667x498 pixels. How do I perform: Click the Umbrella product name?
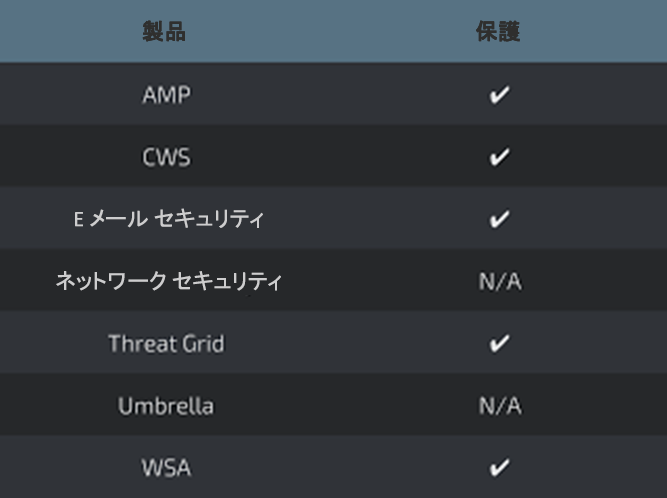(x=166, y=406)
